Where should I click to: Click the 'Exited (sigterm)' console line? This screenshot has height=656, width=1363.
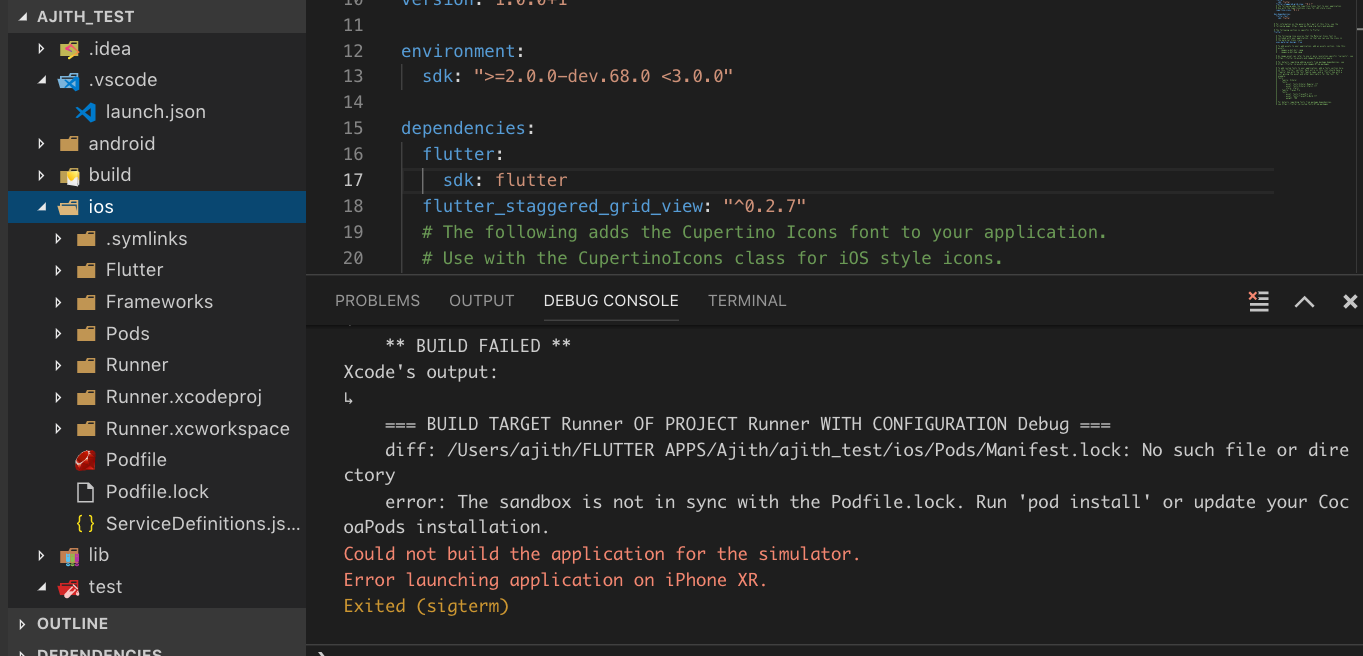coord(426,606)
